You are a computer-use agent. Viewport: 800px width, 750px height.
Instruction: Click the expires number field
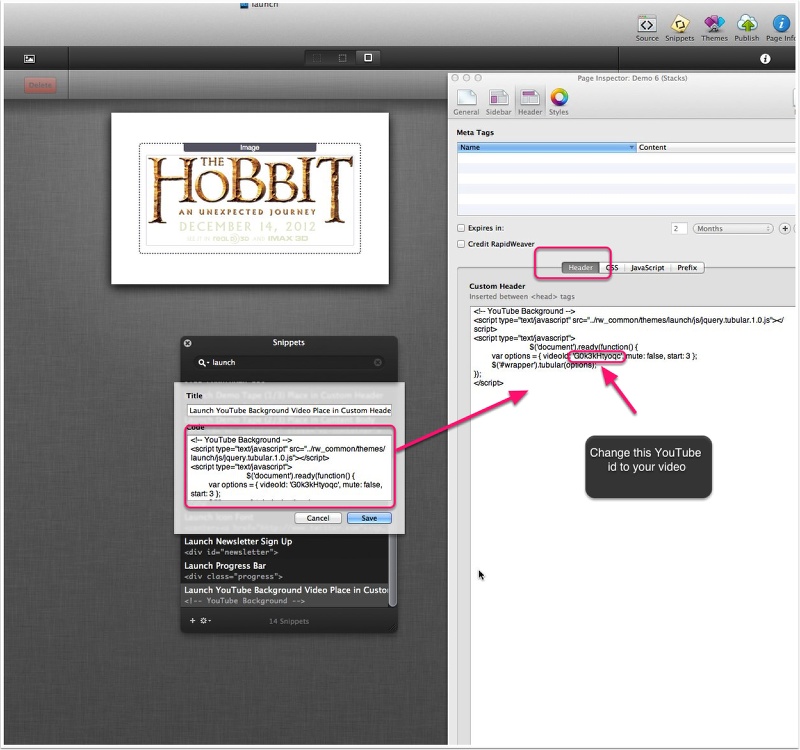coord(679,229)
